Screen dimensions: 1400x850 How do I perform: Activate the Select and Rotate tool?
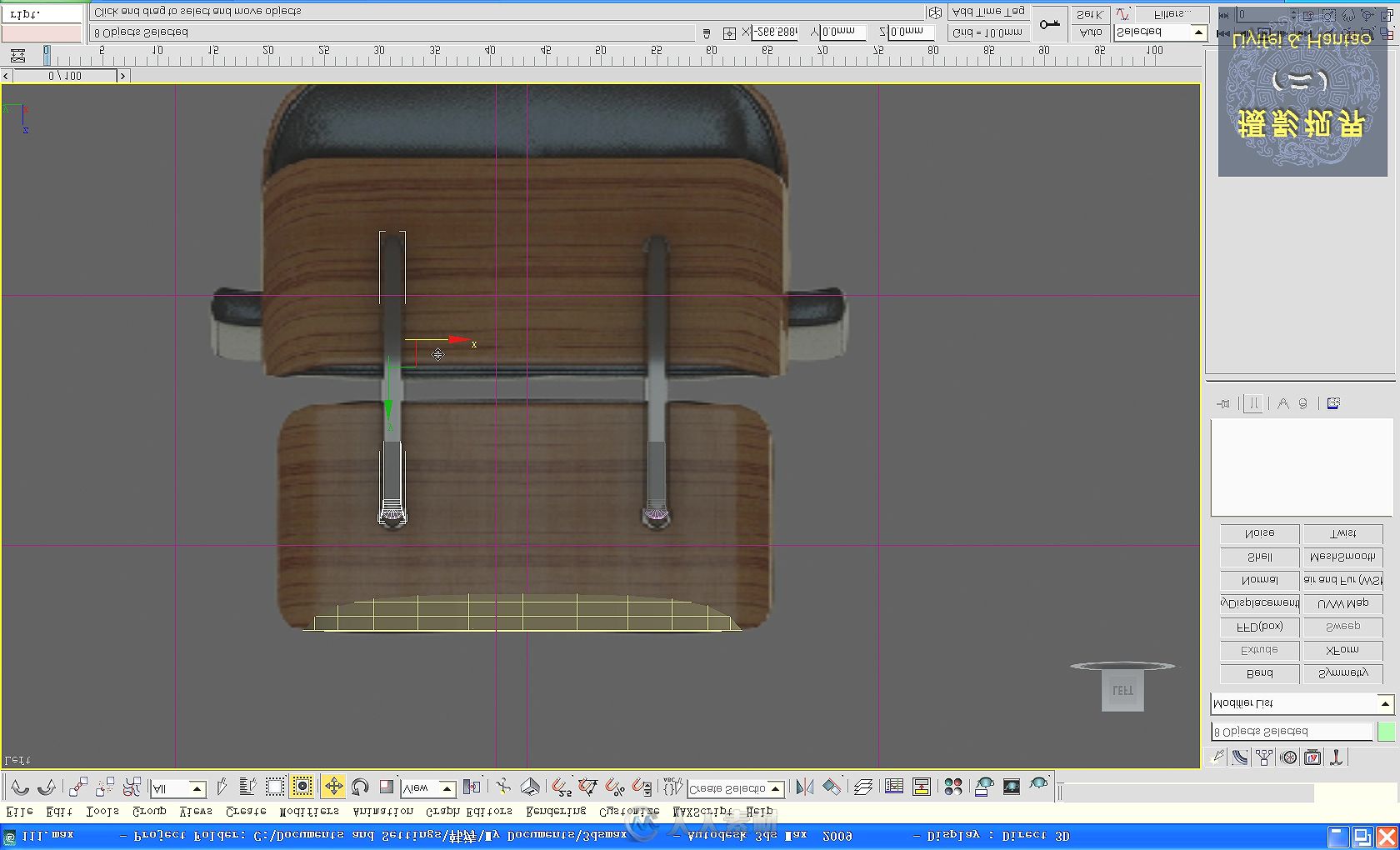pos(360,787)
